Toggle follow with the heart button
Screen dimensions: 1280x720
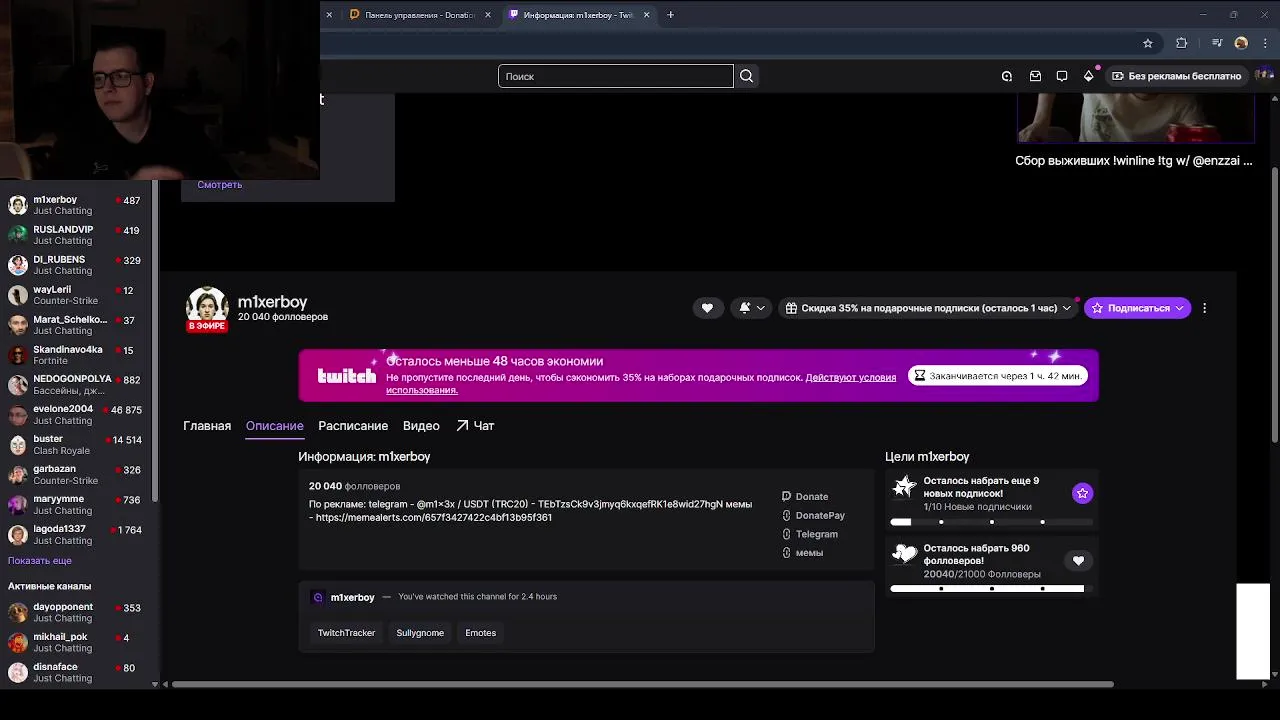tap(707, 308)
